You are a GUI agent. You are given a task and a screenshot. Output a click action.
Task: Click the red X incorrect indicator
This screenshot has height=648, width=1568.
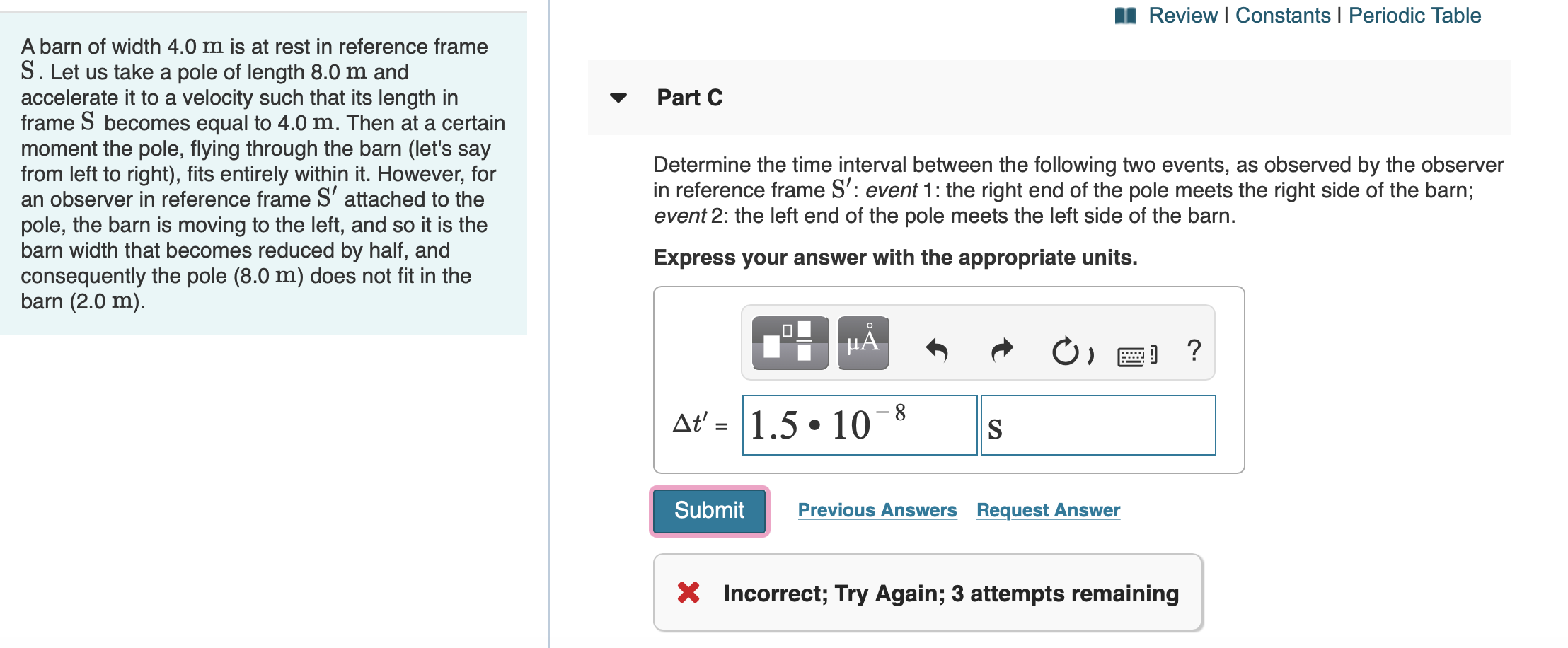pos(688,593)
